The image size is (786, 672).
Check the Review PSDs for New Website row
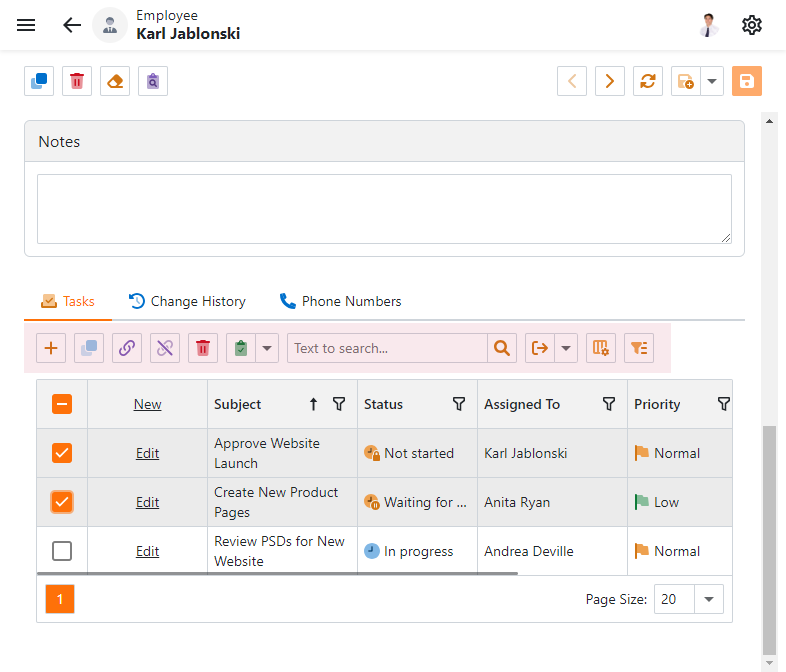62,551
